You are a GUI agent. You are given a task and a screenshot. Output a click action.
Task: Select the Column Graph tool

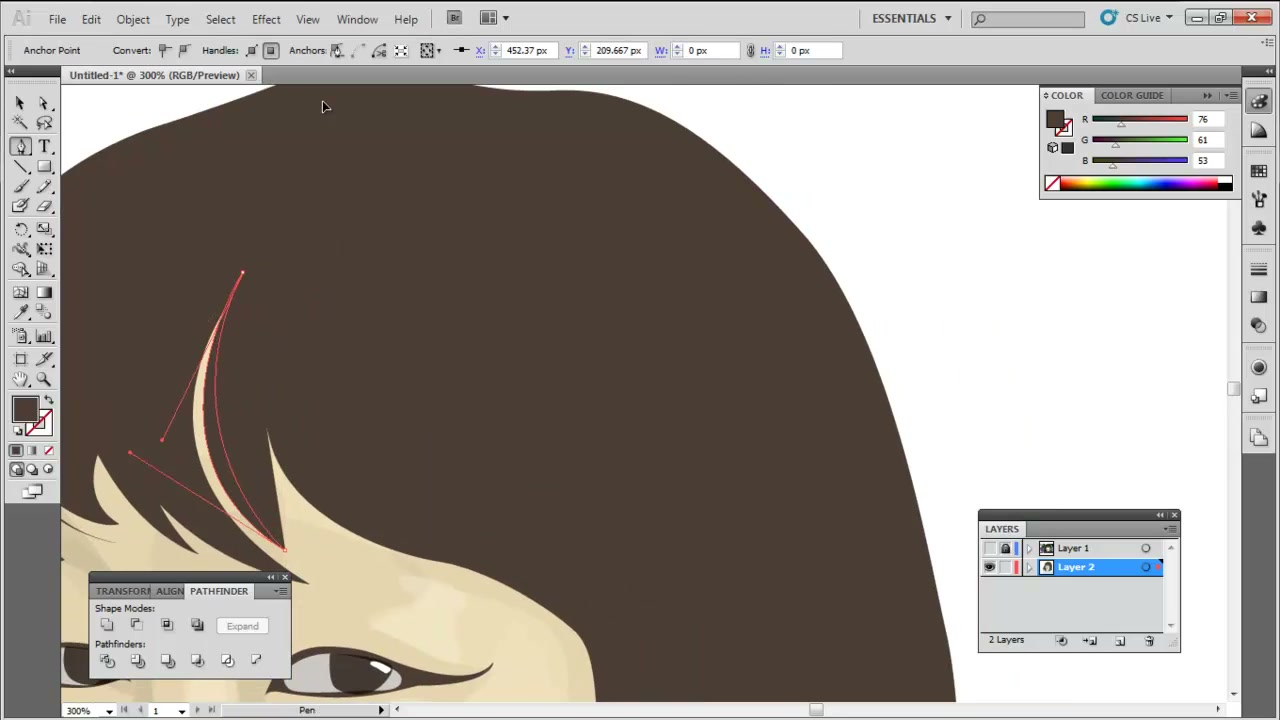44,337
